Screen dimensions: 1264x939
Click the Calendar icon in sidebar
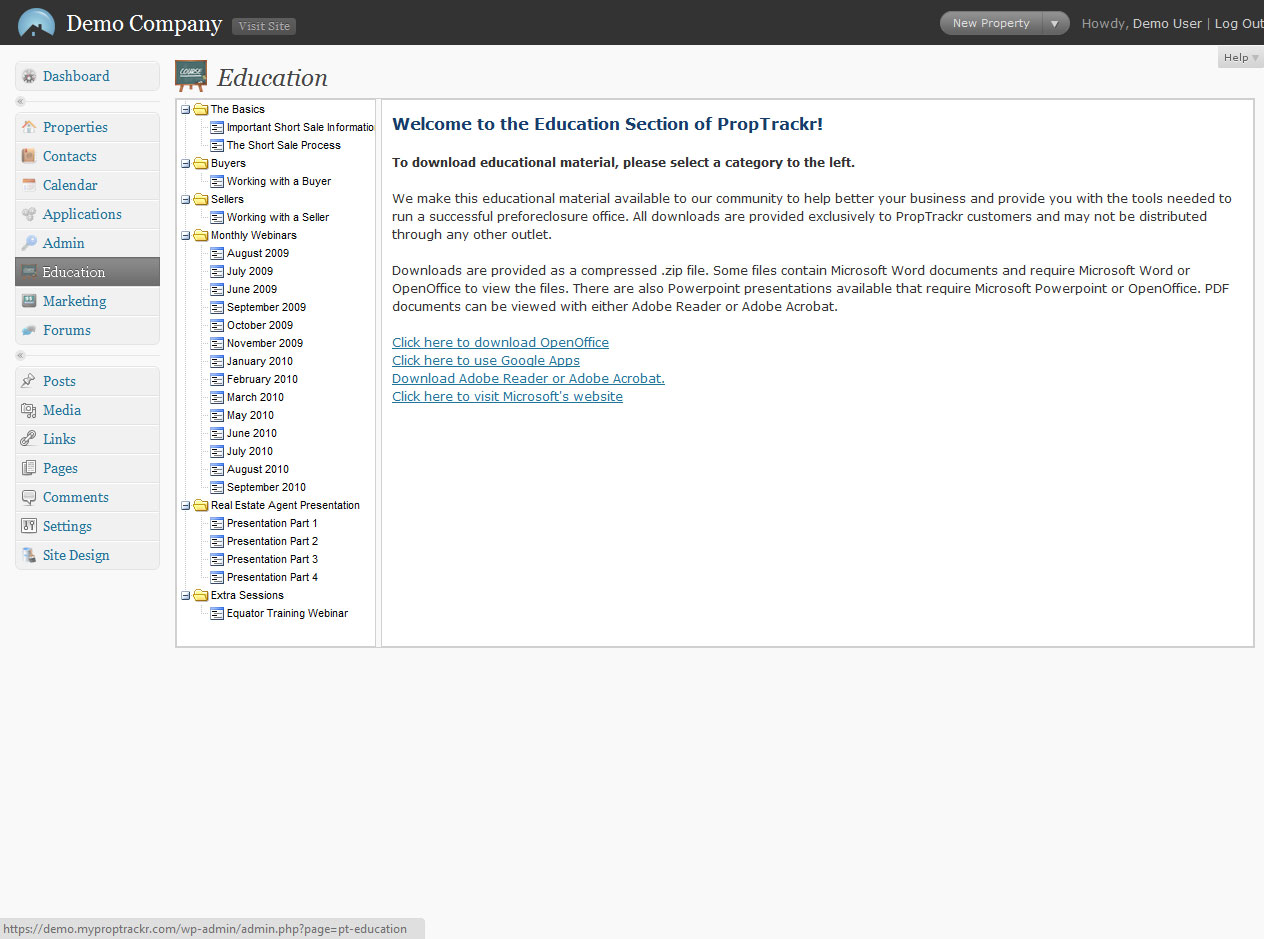coord(29,185)
